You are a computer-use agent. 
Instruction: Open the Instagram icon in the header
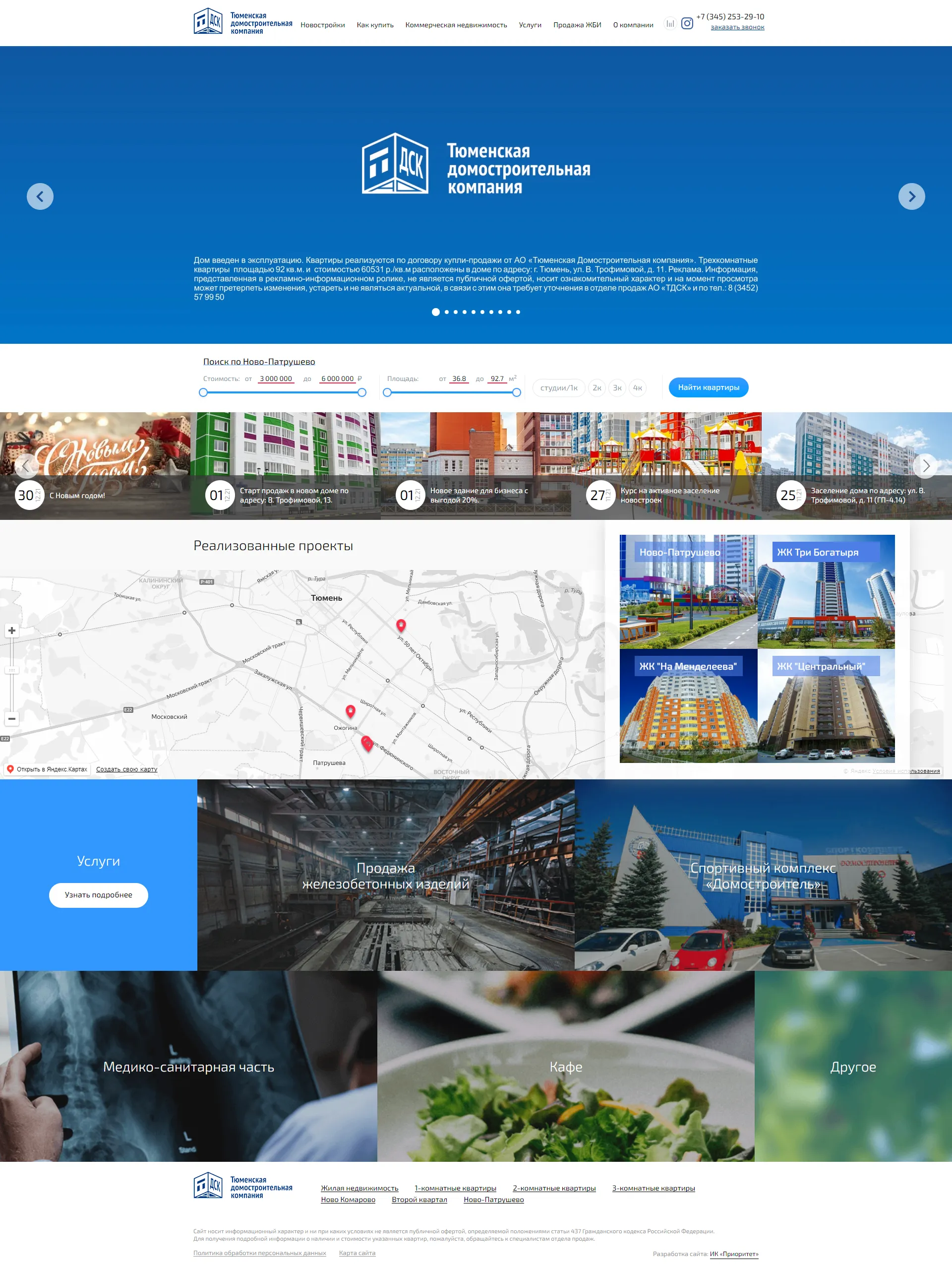[x=687, y=23]
